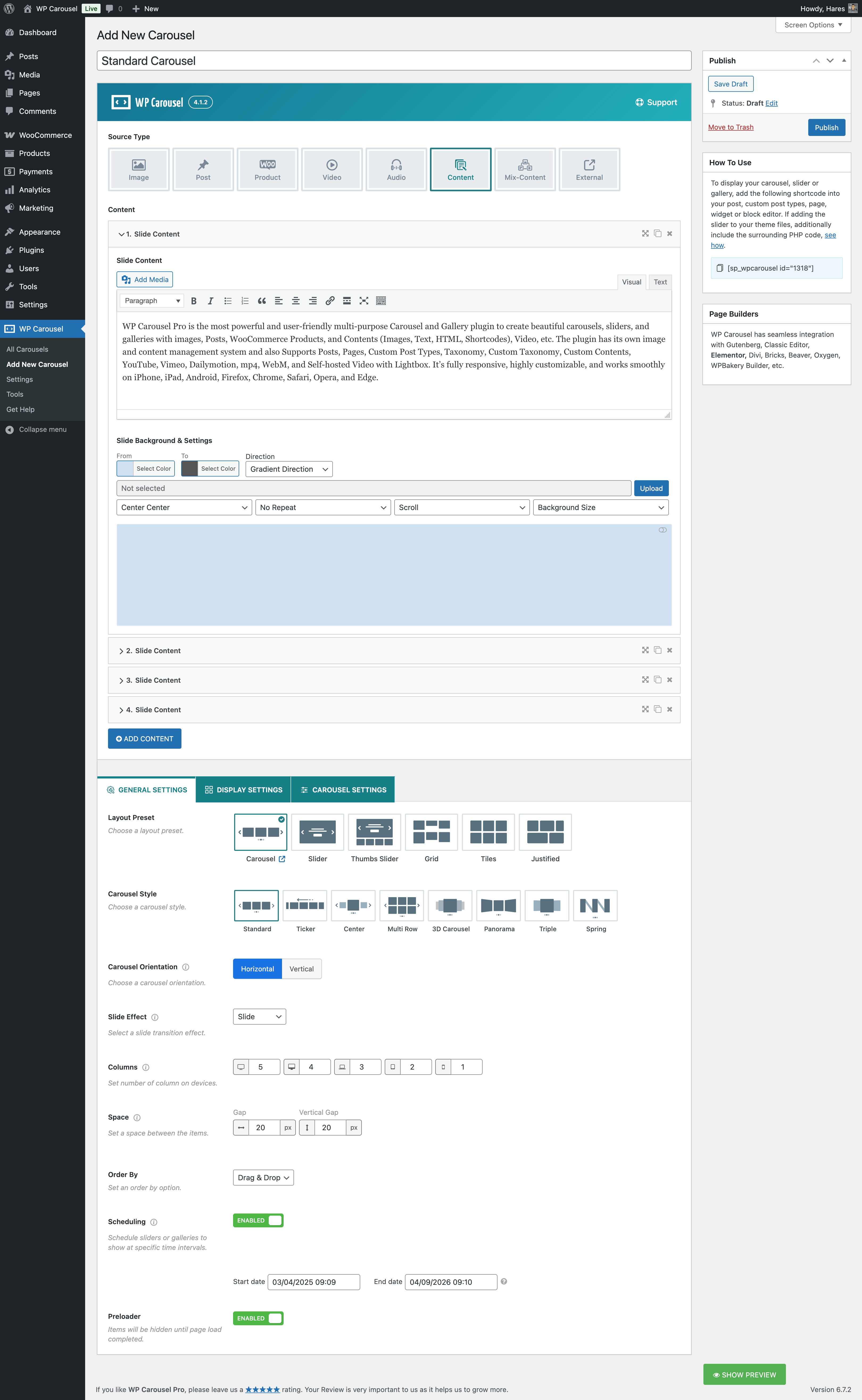The image size is (862, 1400).
Task: Switch to the General Settings tab
Action: (147, 789)
